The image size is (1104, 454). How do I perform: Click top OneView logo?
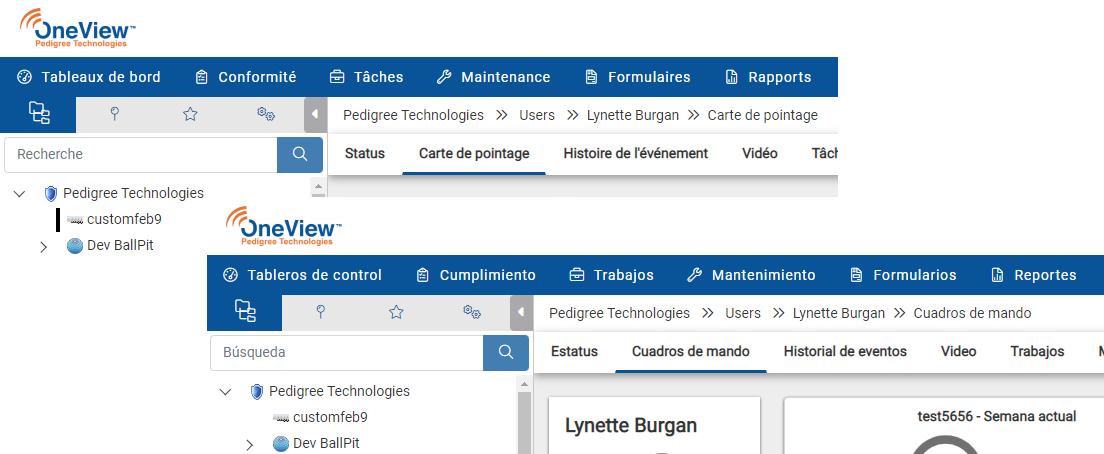tap(77, 29)
